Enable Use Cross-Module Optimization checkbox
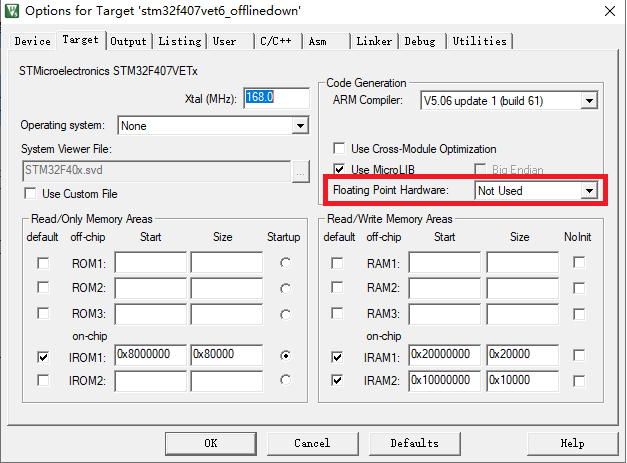 click(x=340, y=148)
